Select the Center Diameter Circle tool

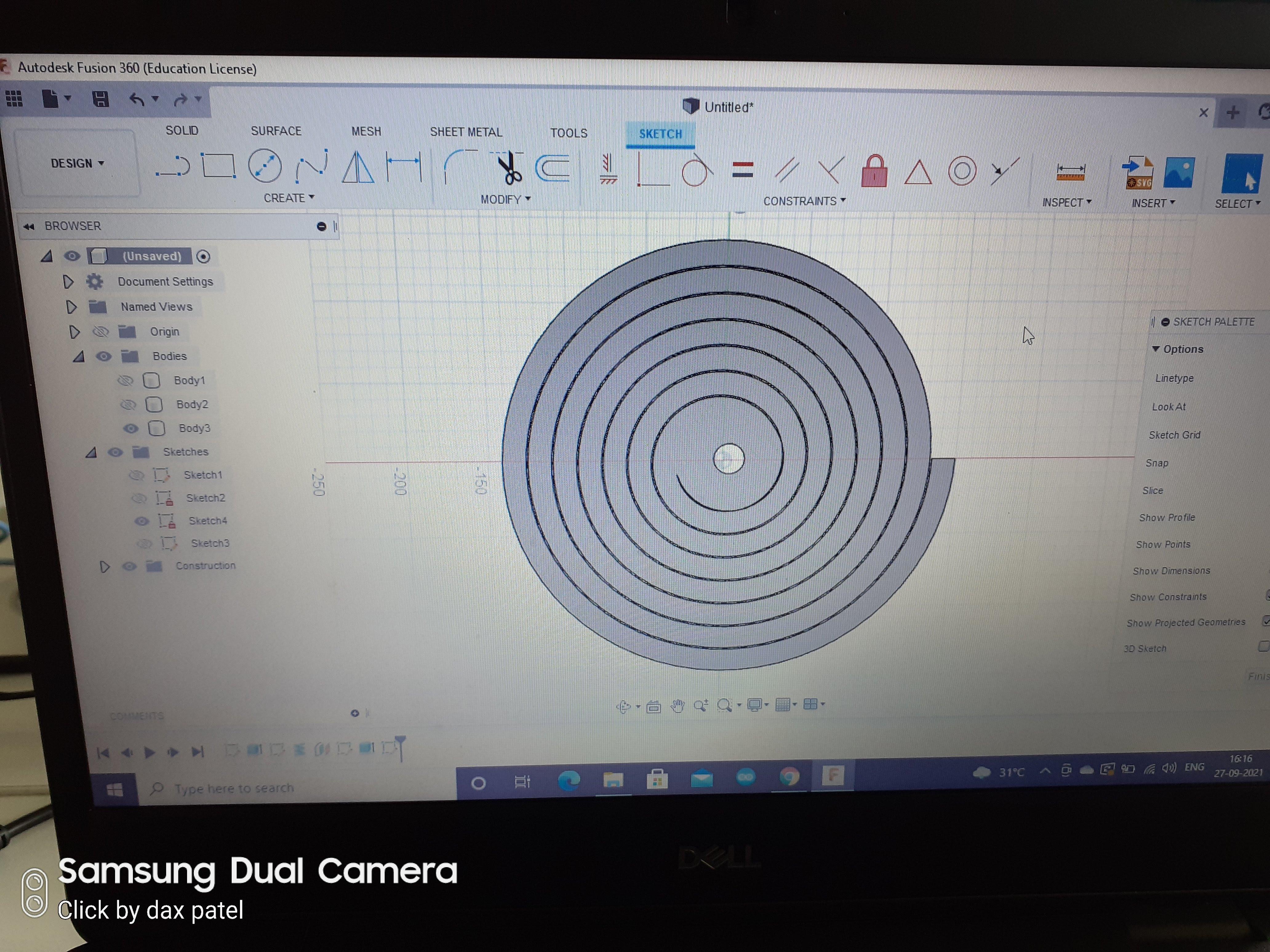265,166
